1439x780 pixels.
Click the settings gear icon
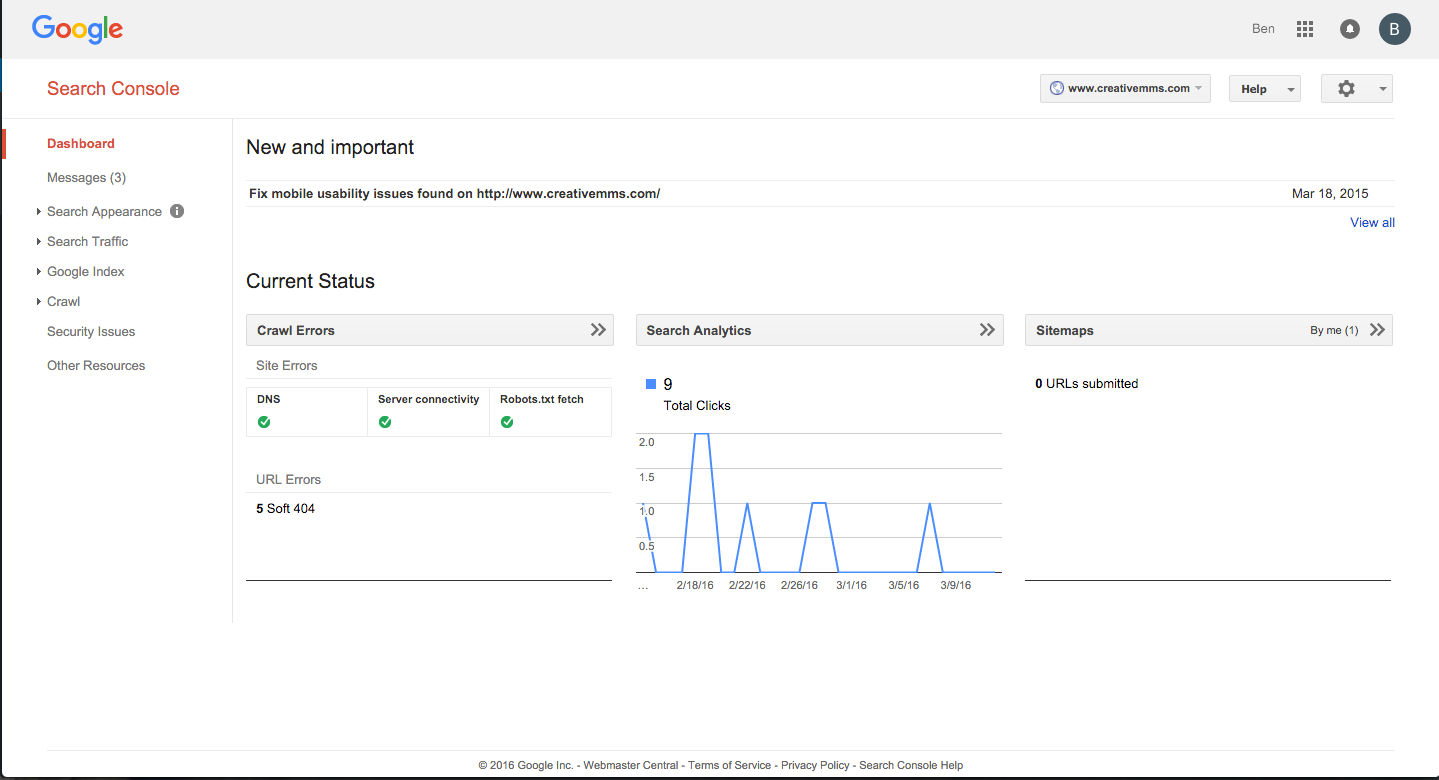[x=1346, y=88]
